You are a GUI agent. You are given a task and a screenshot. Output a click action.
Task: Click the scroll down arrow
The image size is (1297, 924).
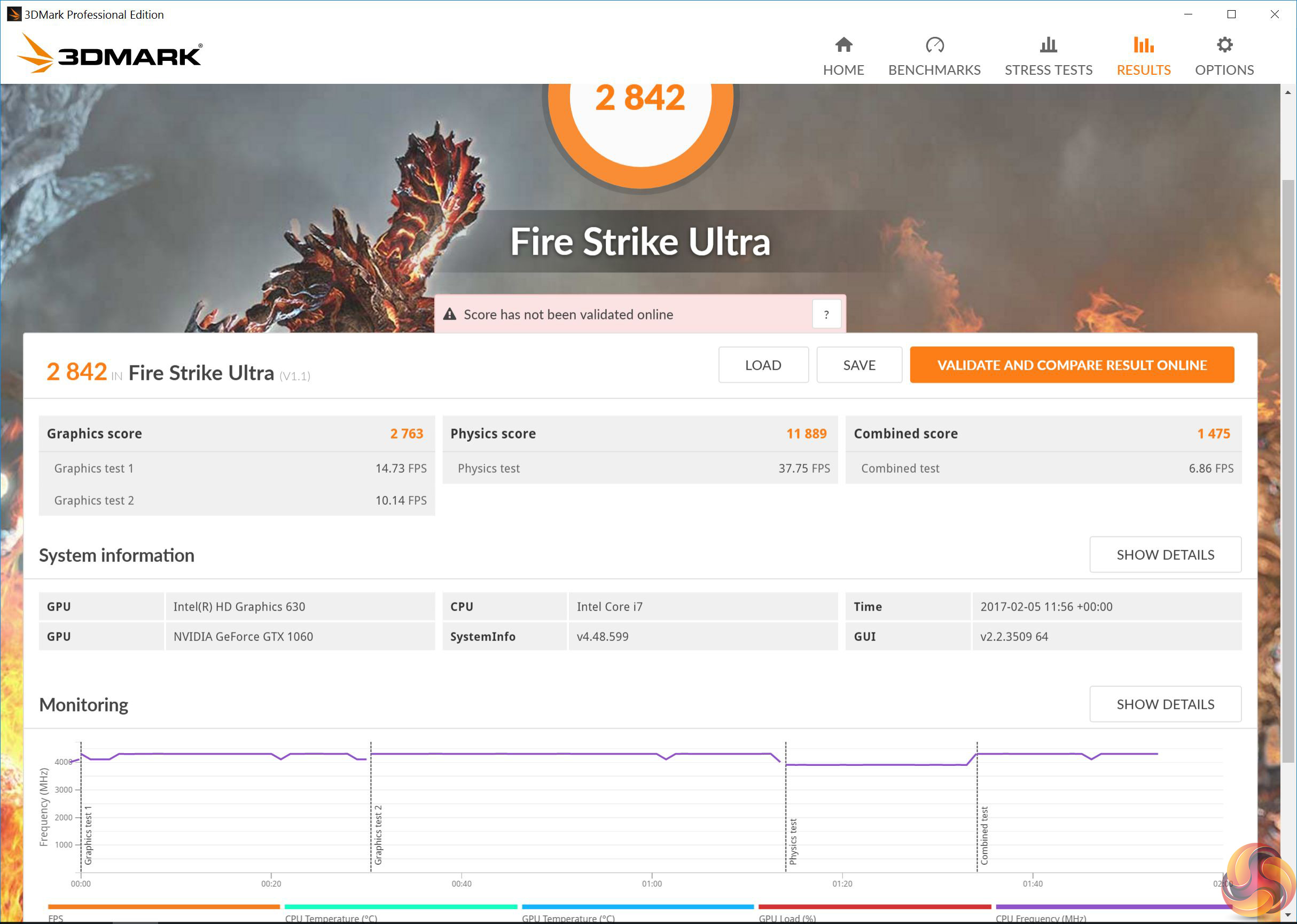click(x=1288, y=915)
